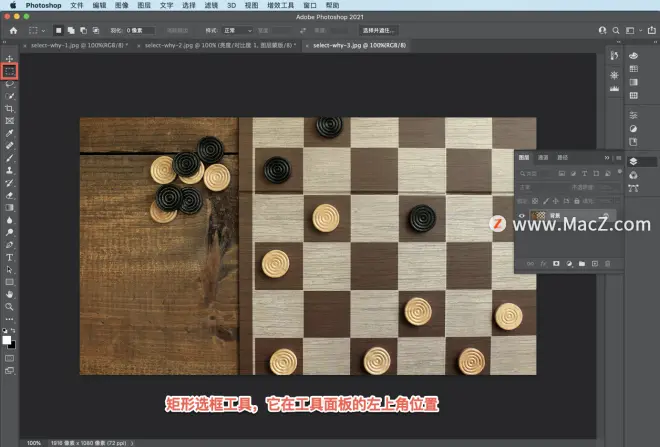Select the Move tool

pyautogui.click(x=9, y=59)
